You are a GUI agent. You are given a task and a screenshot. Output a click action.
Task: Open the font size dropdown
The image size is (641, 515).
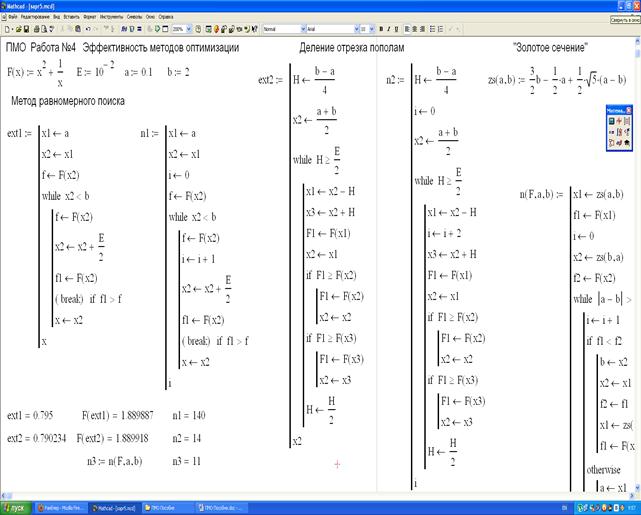pos(372,29)
